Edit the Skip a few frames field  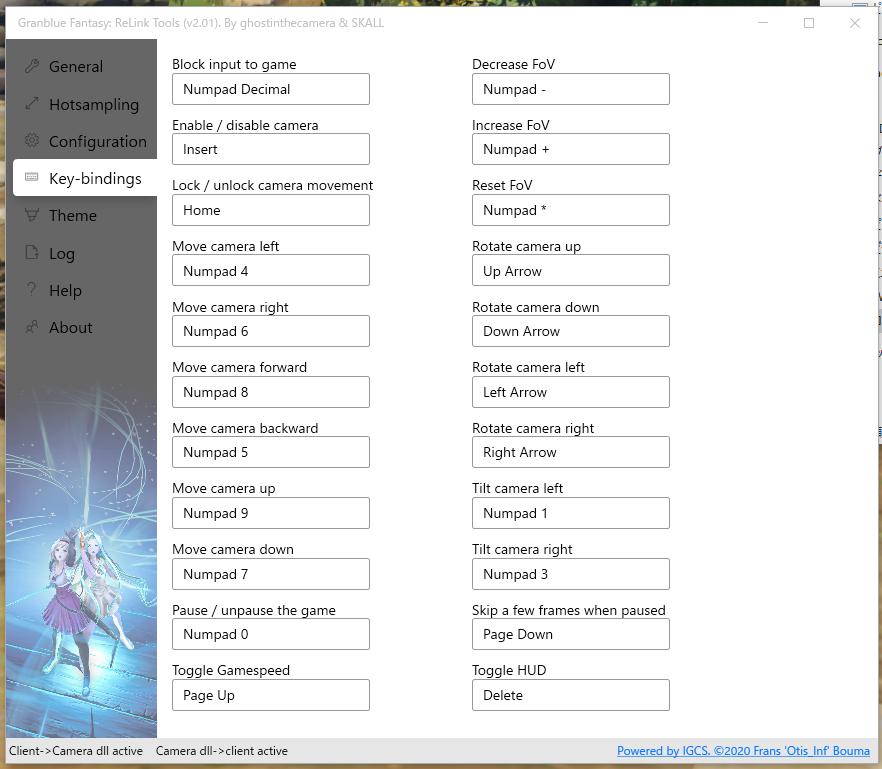(570, 634)
